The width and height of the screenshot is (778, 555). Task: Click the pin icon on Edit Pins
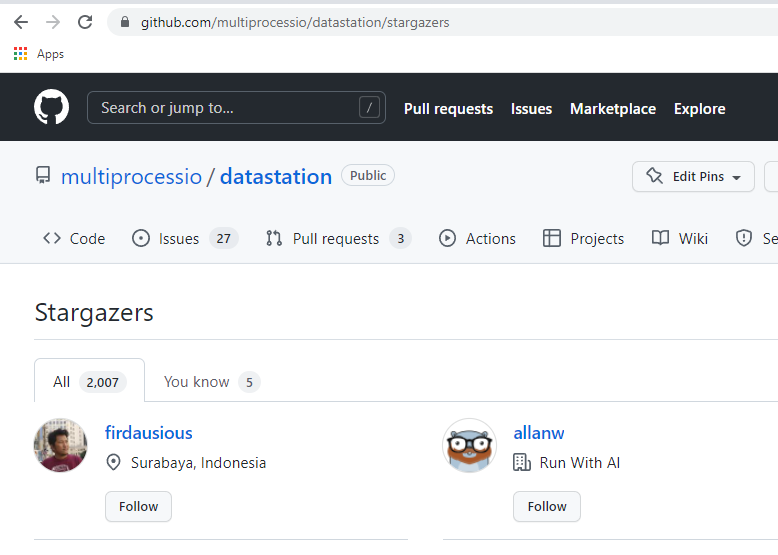click(x=654, y=176)
